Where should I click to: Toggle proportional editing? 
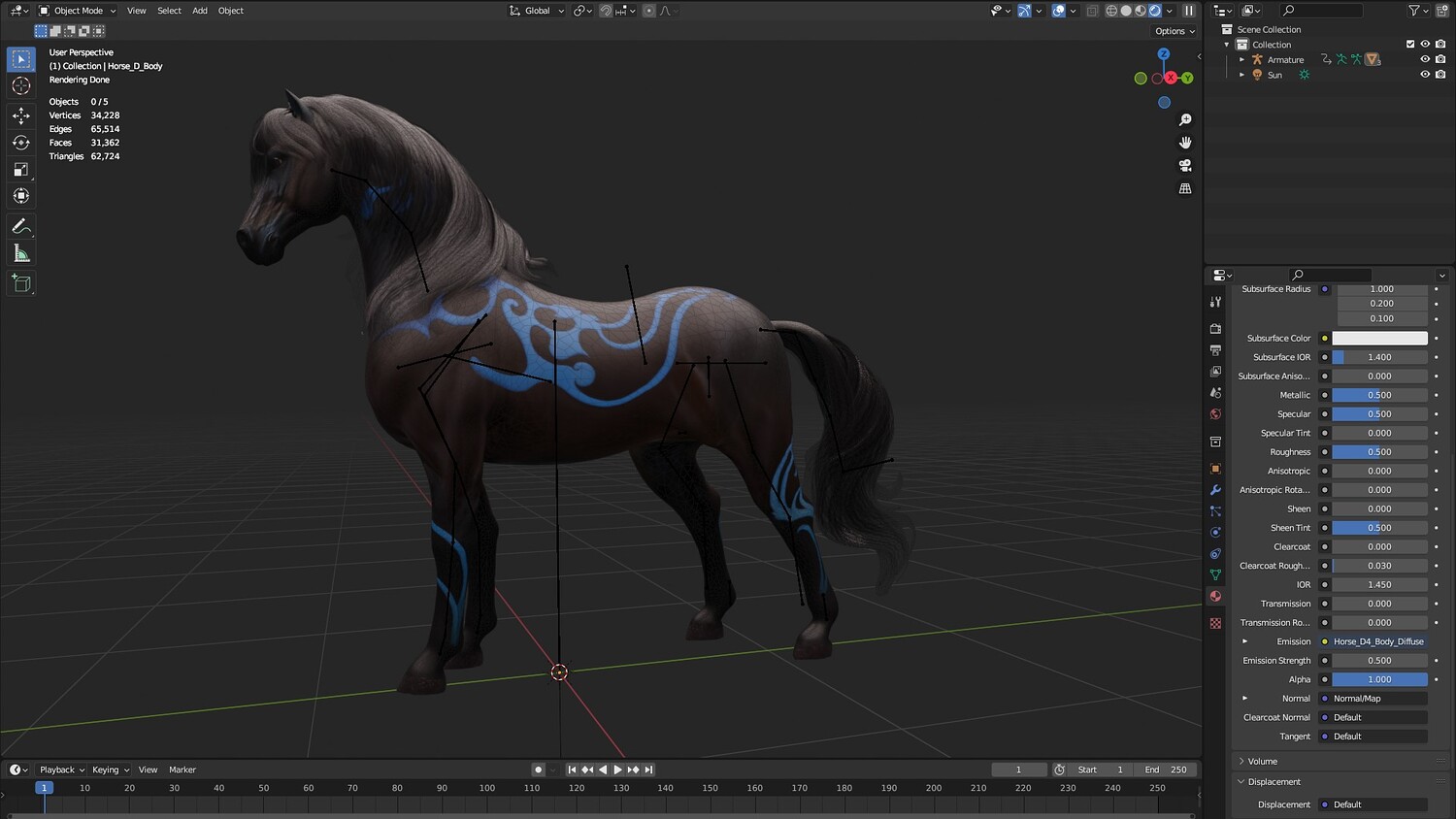649,11
